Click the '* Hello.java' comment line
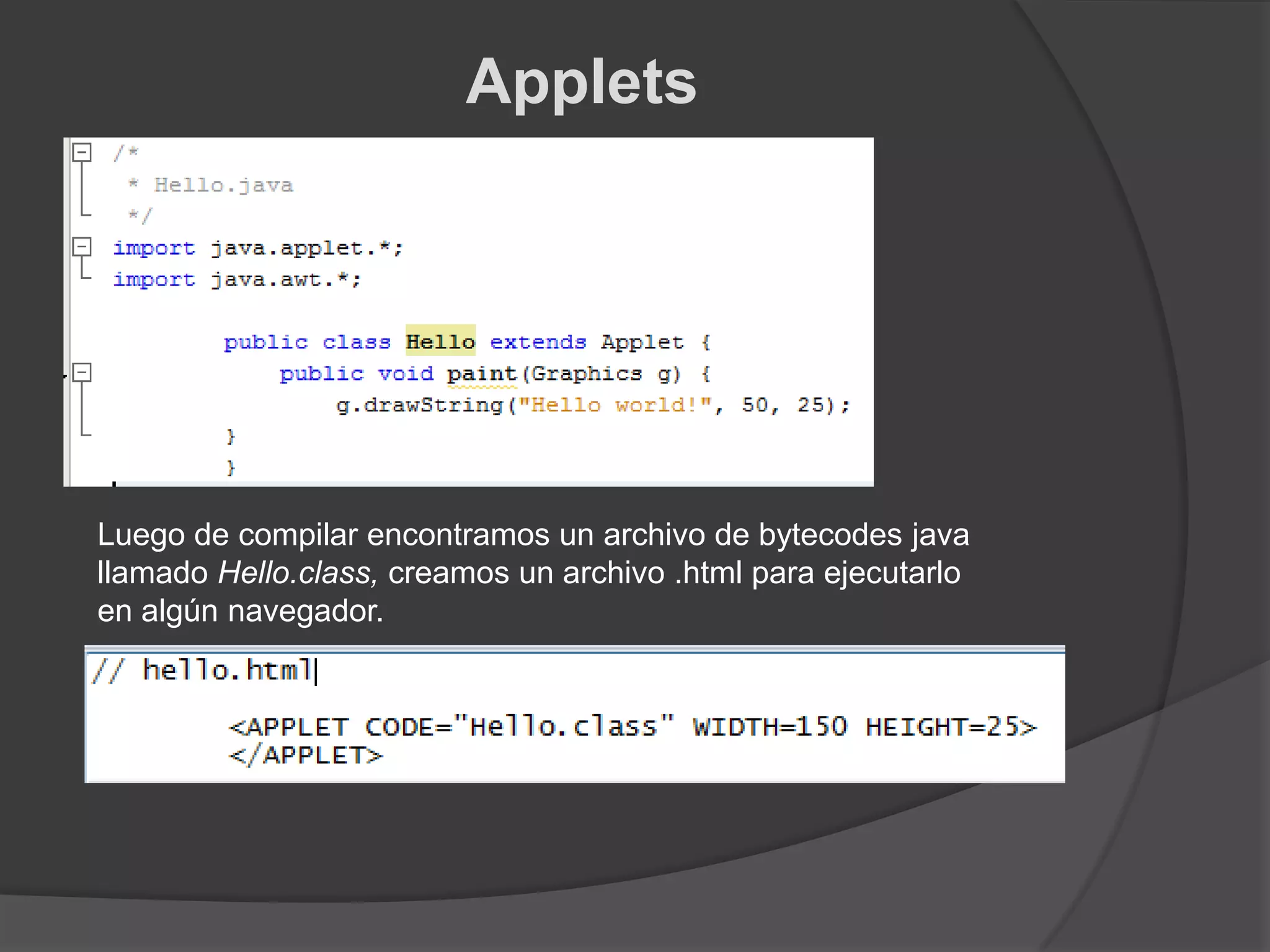The height and width of the screenshot is (952, 1270). pos(210,185)
